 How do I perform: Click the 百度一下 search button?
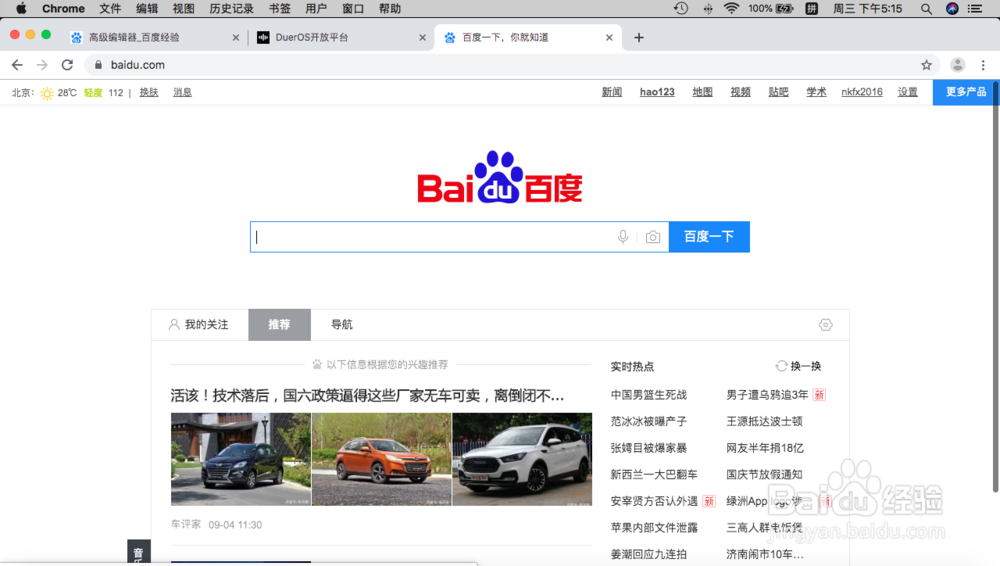pyautogui.click(x=709, y=237)
